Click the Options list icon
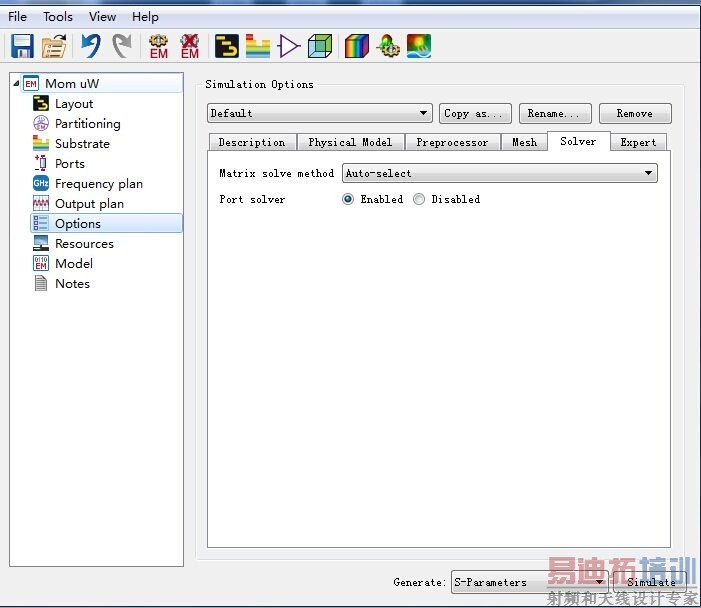Screen dimensions: 701x608 [x=41, y=223]
